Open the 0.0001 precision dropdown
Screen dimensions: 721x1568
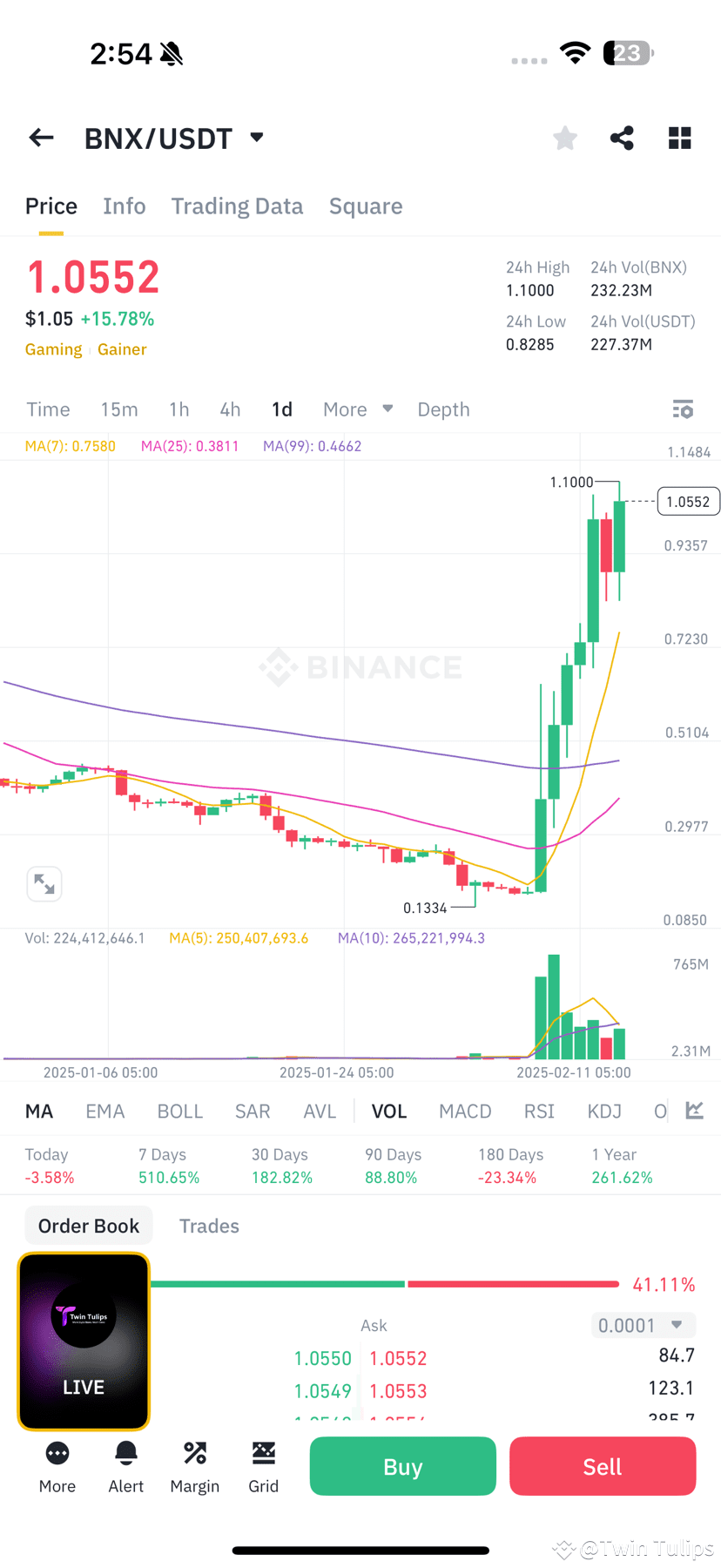coord(643,1324)
